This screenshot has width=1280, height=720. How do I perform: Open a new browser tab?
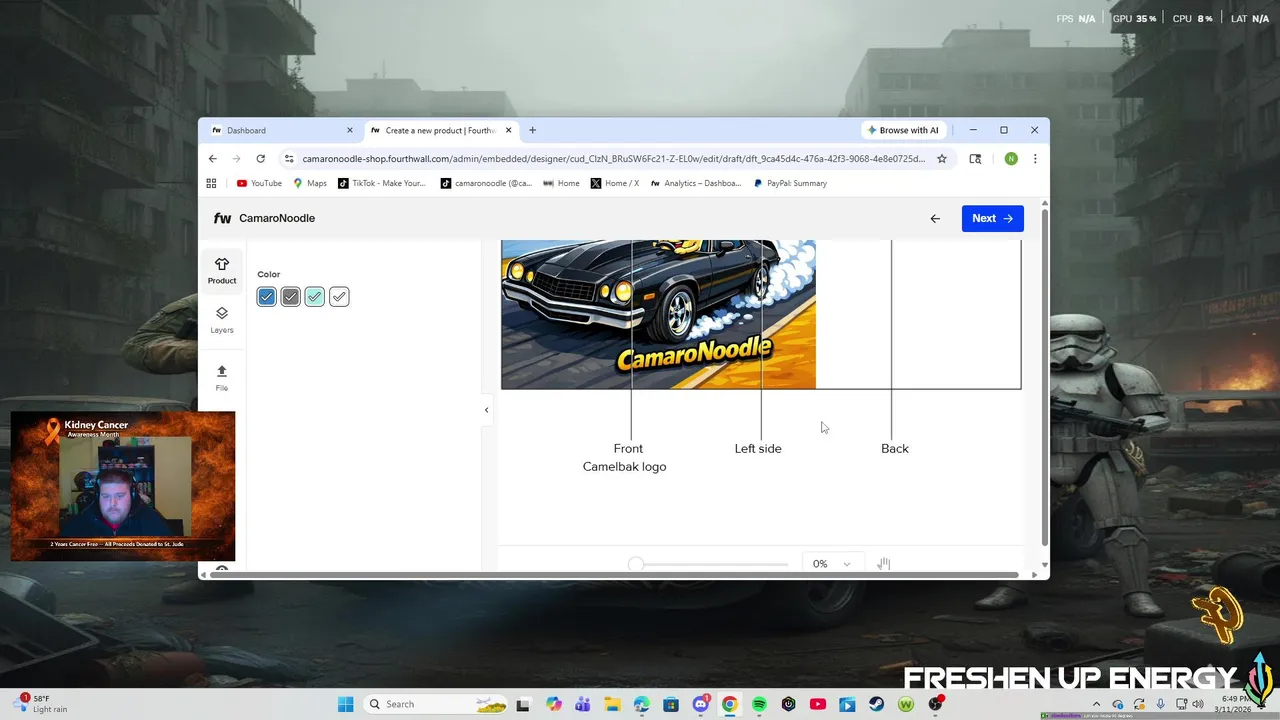532,130
